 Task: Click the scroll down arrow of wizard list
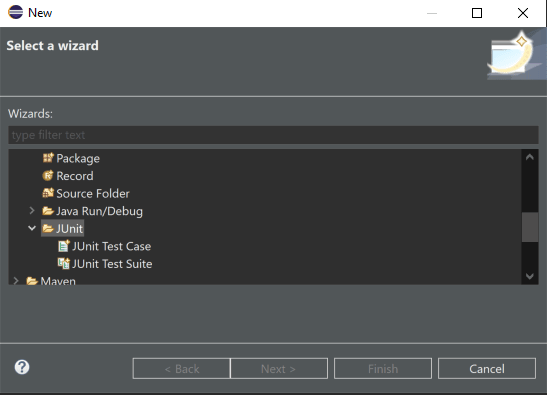coord(530,276)
